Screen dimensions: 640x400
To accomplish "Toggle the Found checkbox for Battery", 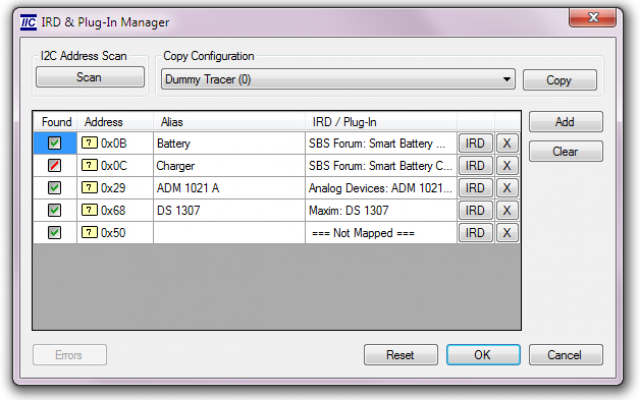I will point(55,143).
